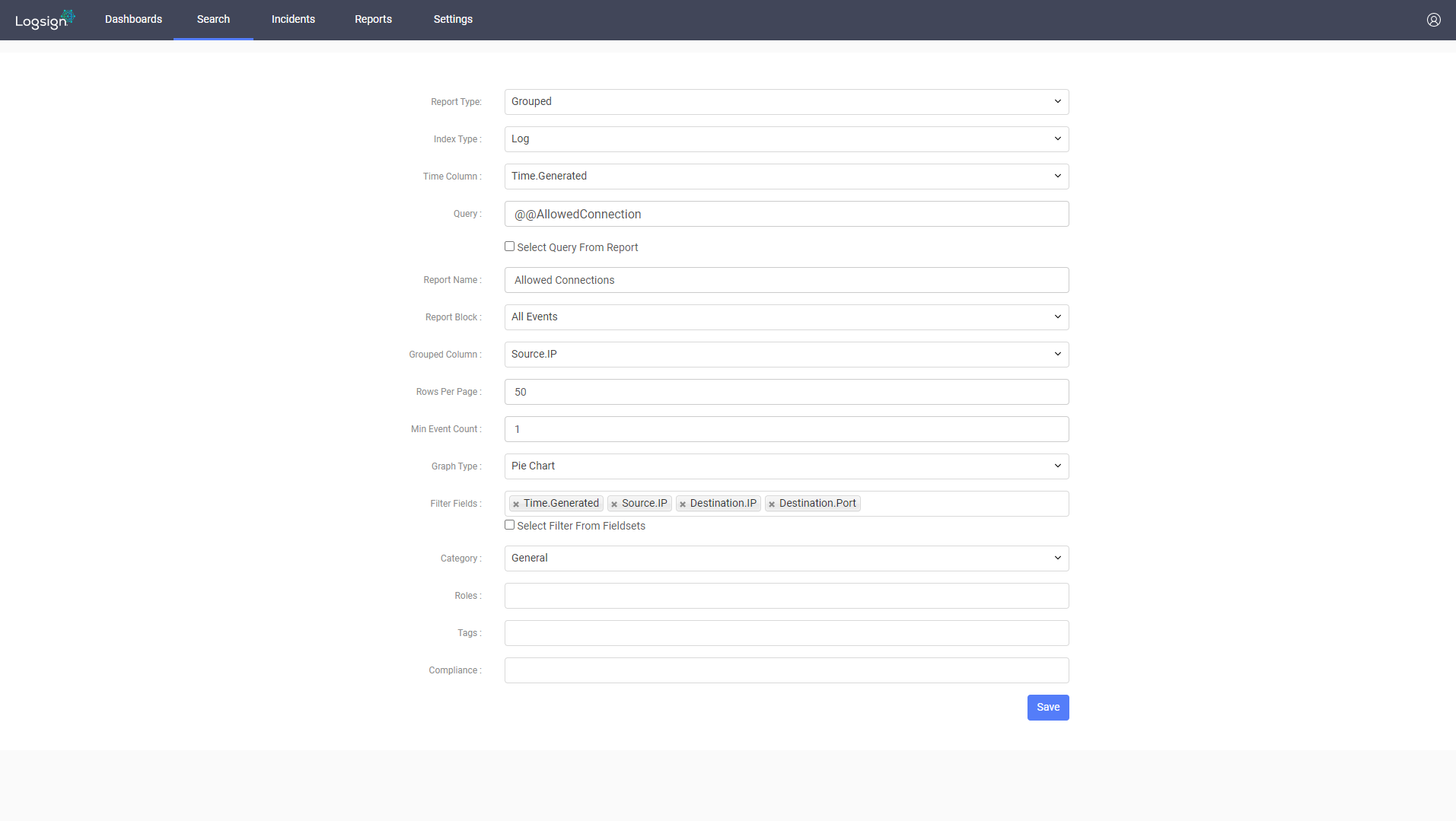Click into the Tags field
The height and width of the screenshot is (821, 1456).
(786, 633)
